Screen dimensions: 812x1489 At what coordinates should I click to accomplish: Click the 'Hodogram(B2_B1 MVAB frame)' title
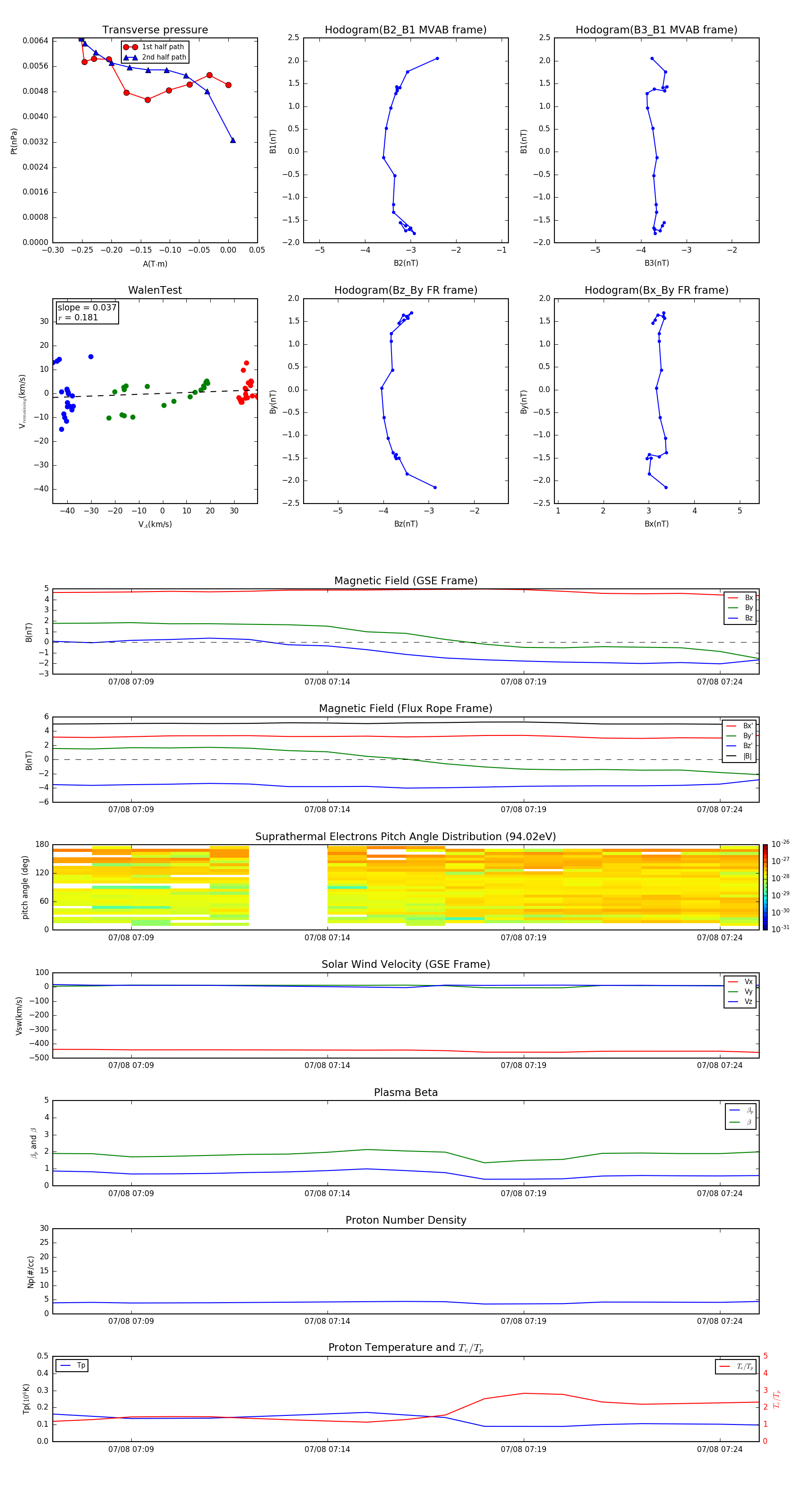point(406,30)
